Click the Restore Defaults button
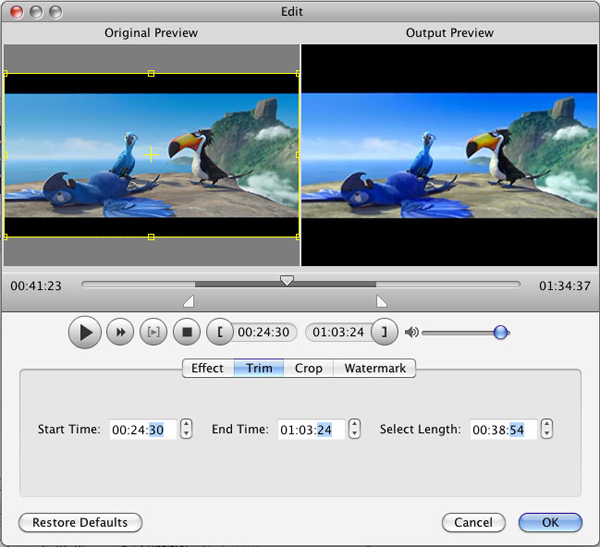Screen dimensions: 600x547 (80, 523)
